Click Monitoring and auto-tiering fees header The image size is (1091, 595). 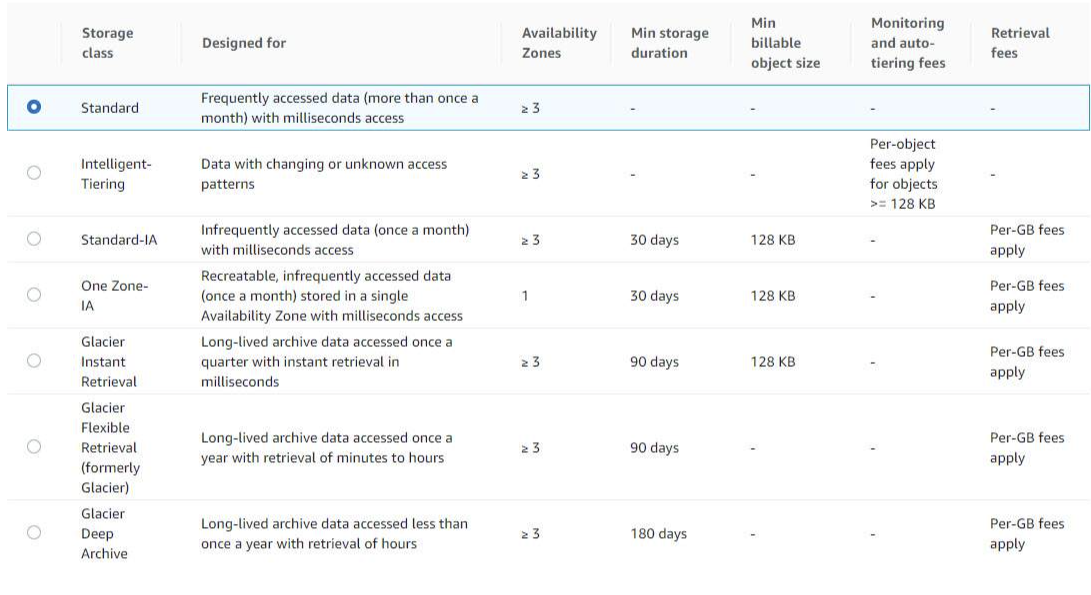pos(907,43)
